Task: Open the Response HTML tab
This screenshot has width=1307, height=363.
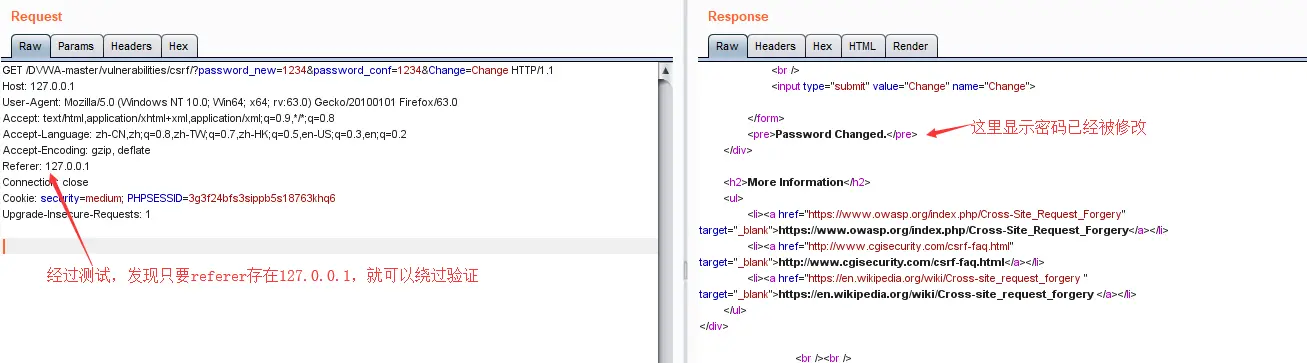Action: click(862, 46)
